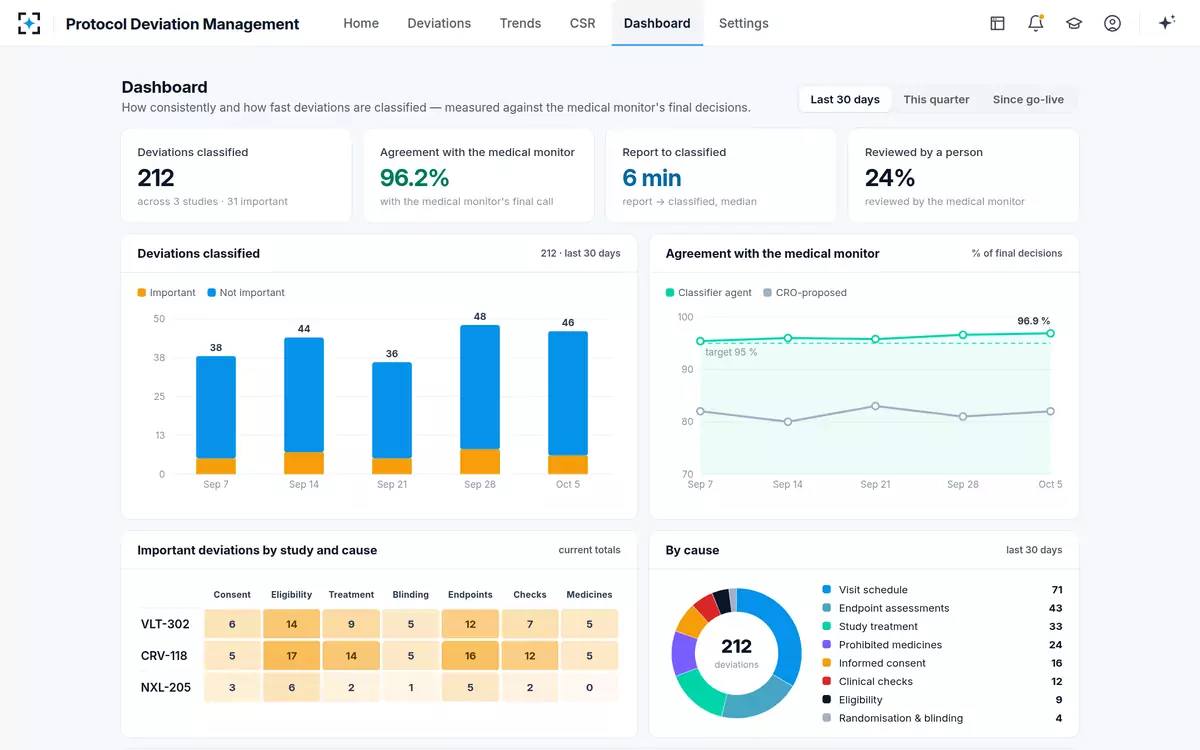Open the Deviations classified 212 card
The image size is (1200, 750).
coord(236,175)
